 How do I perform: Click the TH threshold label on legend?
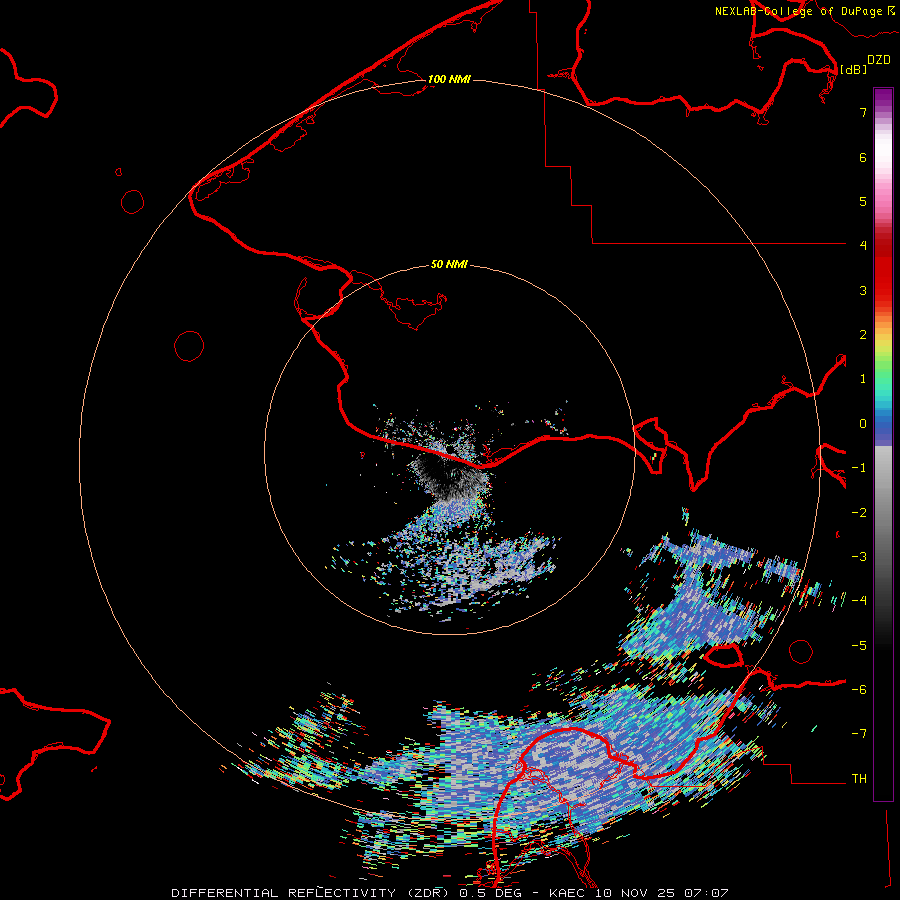[x=859, y=779]
